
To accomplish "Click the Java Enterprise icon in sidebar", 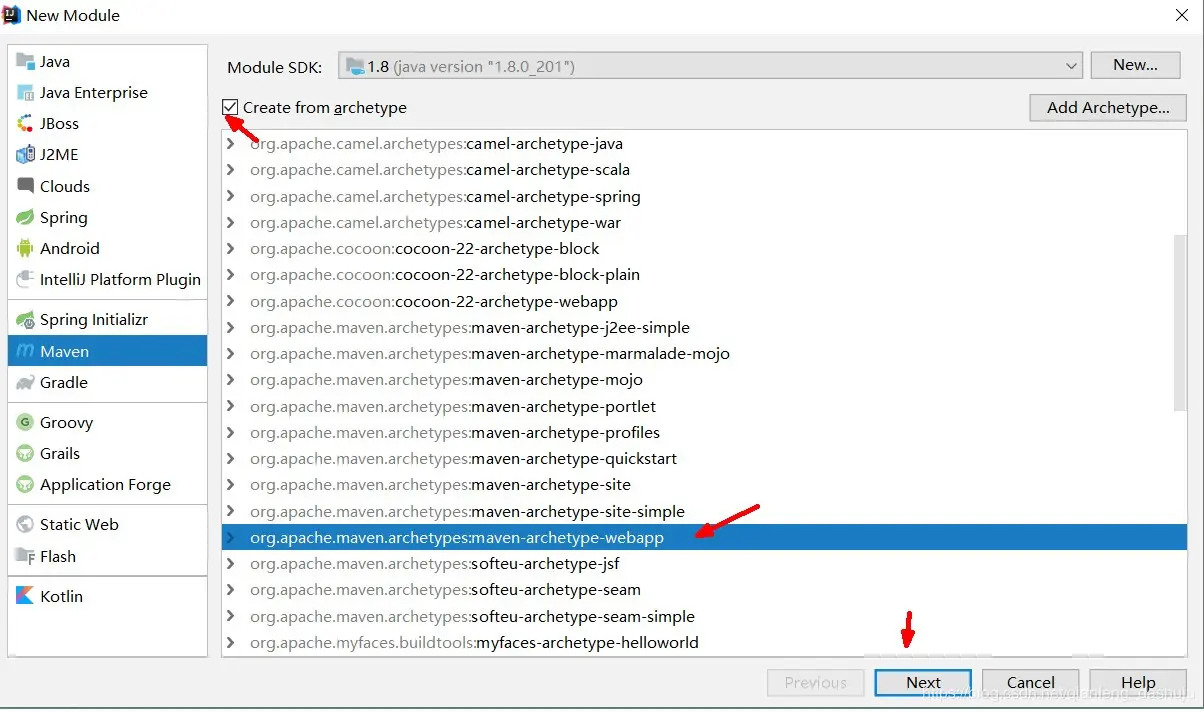I will pyautogui.click(x=25, y=92).
